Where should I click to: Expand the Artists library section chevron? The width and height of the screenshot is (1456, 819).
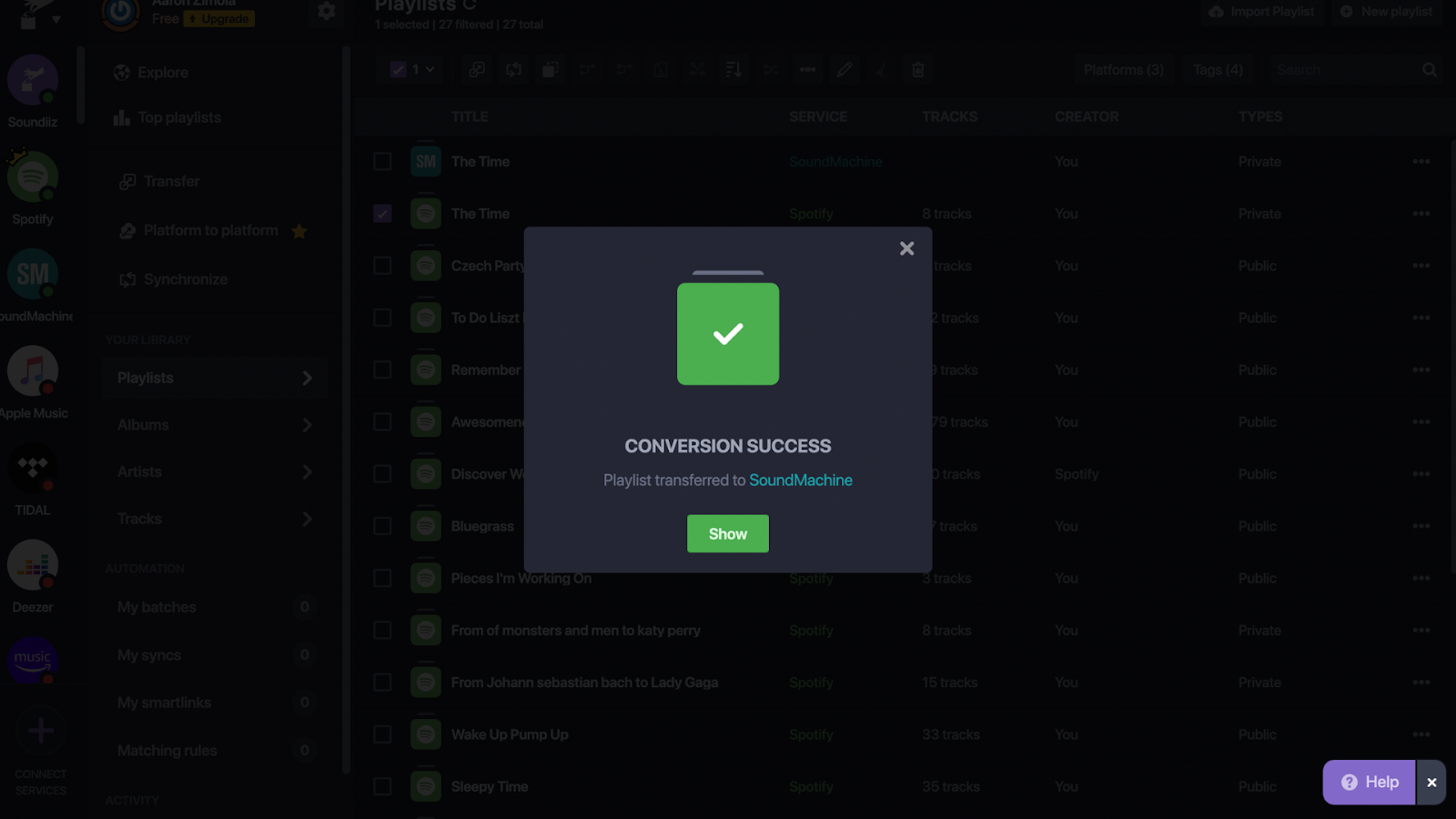click(x=307, y=471)
